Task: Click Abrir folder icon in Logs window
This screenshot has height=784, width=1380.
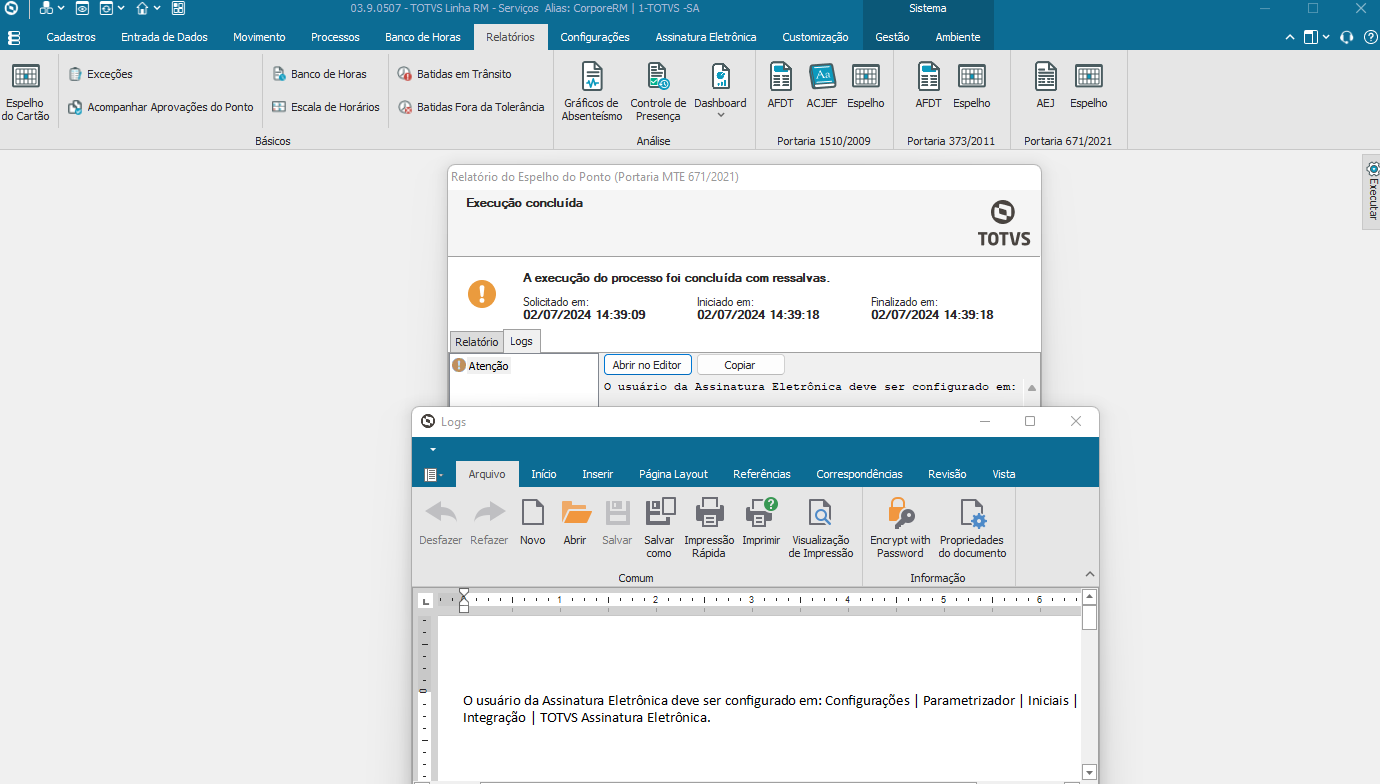Action: (575, 523)
